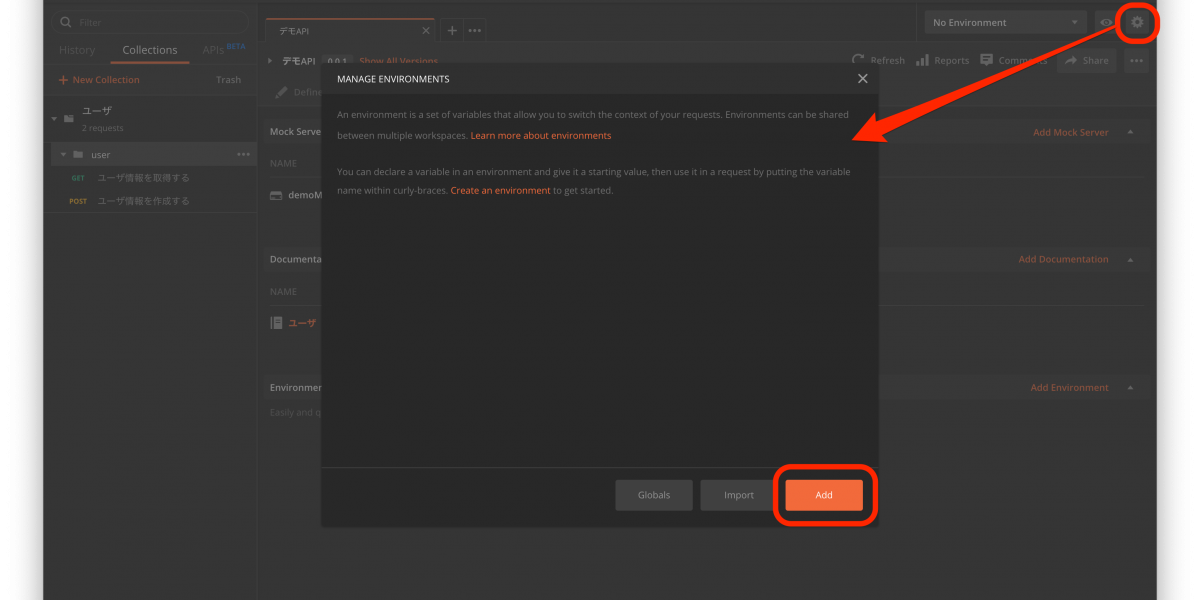The image size is (1200, 600).
Task: Open the tab options ellipsis menu
Action: click(x=474, y=31)
